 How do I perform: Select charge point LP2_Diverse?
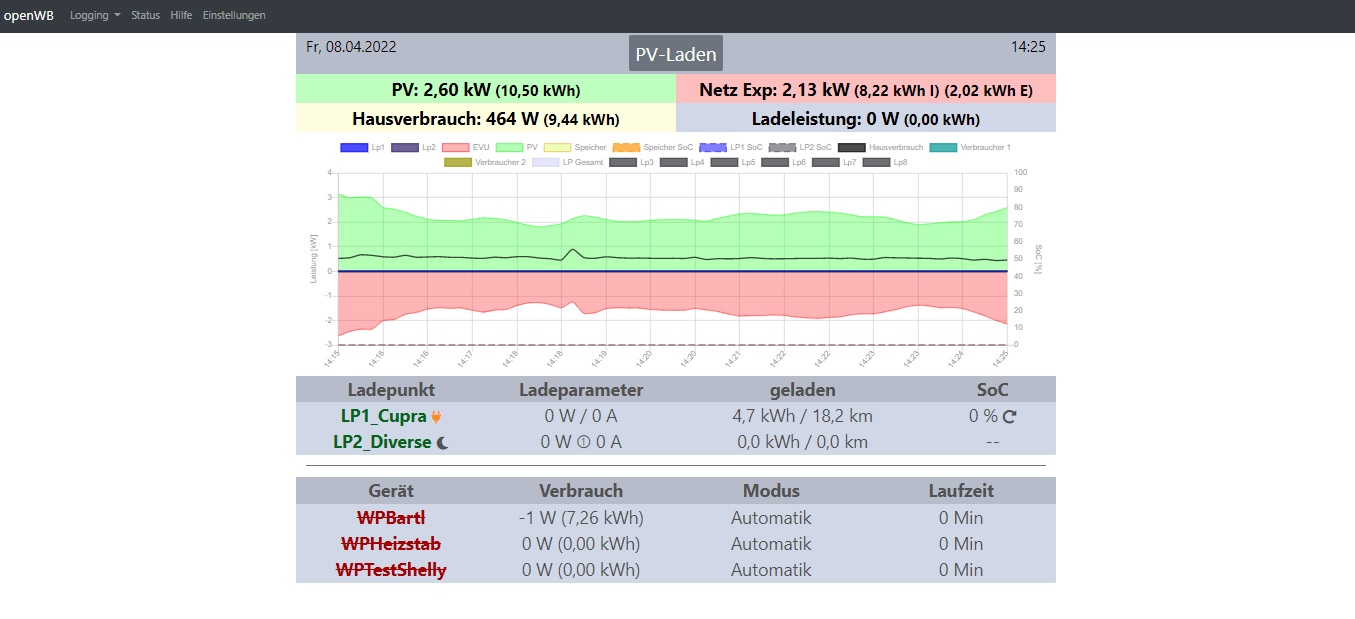(382, 442)
